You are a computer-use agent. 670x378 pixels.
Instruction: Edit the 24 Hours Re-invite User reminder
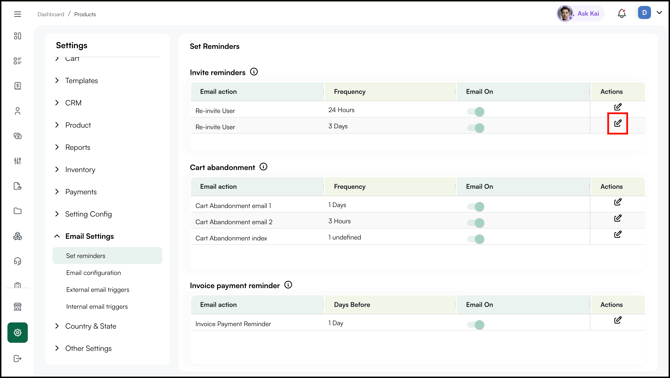617,107
